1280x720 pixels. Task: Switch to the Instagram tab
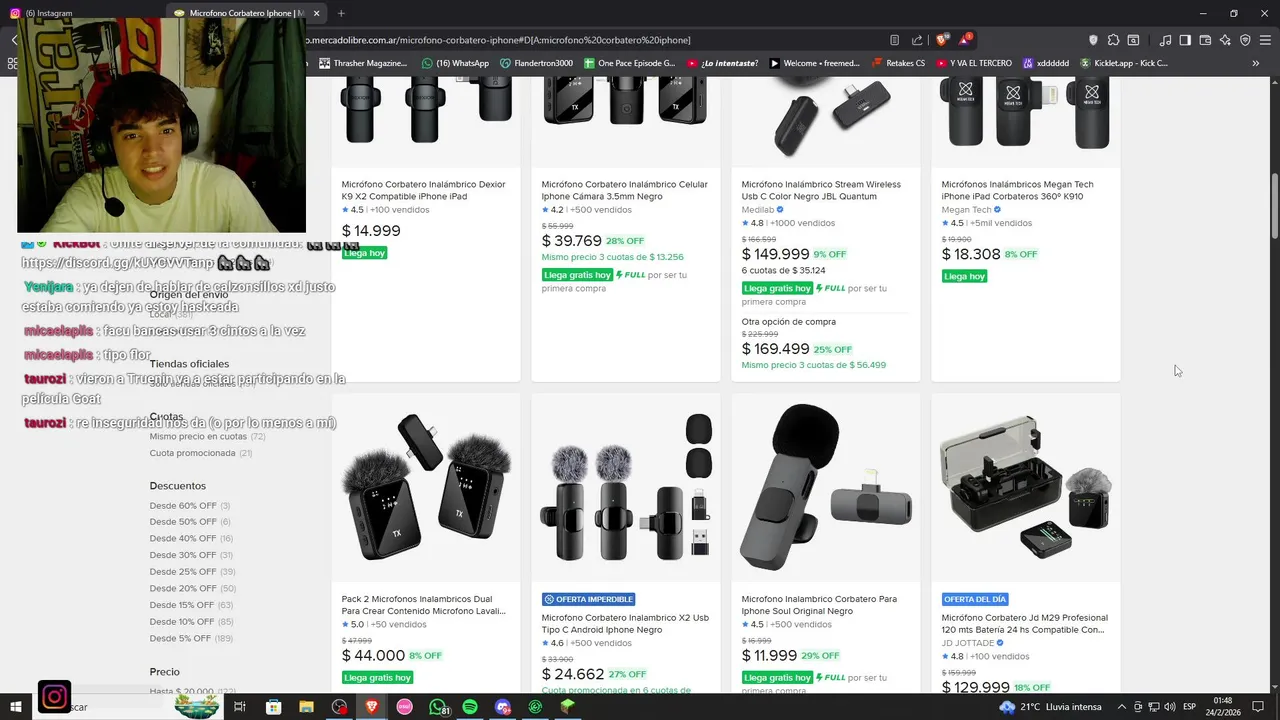tap(85, 13)
